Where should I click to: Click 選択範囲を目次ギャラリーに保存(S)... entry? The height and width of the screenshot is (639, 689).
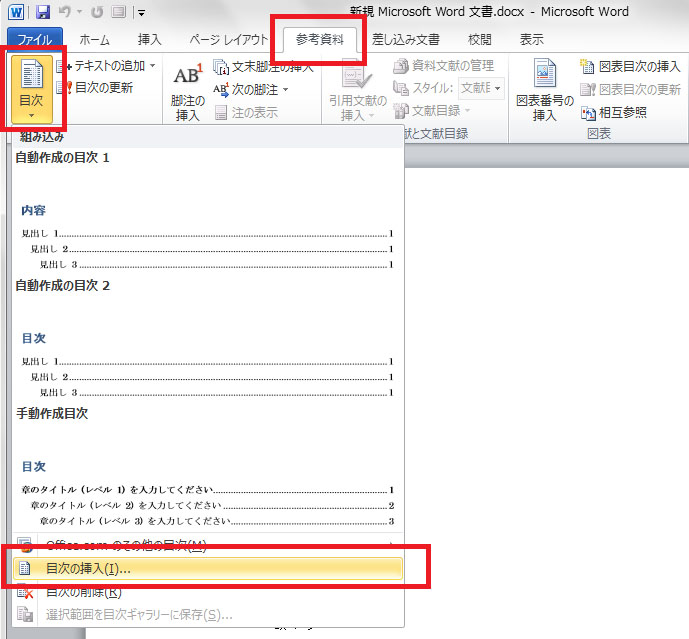click(207, 614)
